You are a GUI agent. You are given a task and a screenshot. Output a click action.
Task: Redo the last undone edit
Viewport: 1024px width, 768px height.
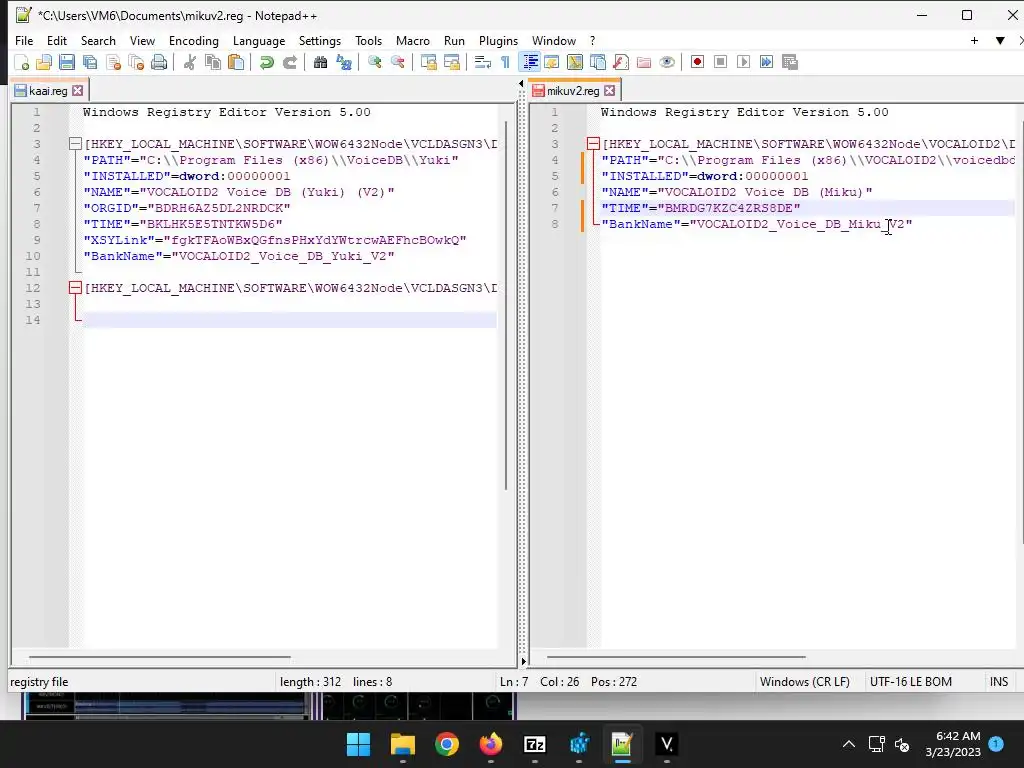[x=289, y=62]
